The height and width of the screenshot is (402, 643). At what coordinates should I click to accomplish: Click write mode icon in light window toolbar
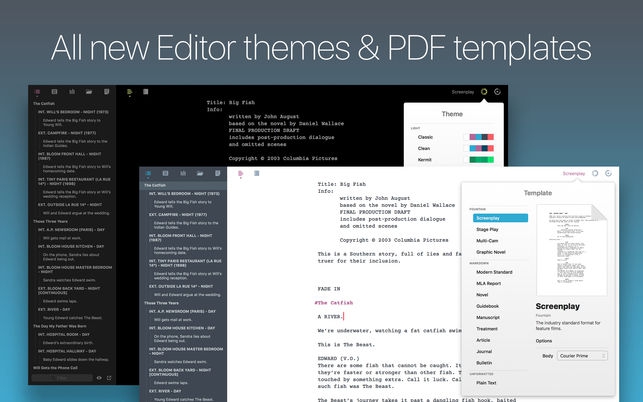tap(241, 174)
